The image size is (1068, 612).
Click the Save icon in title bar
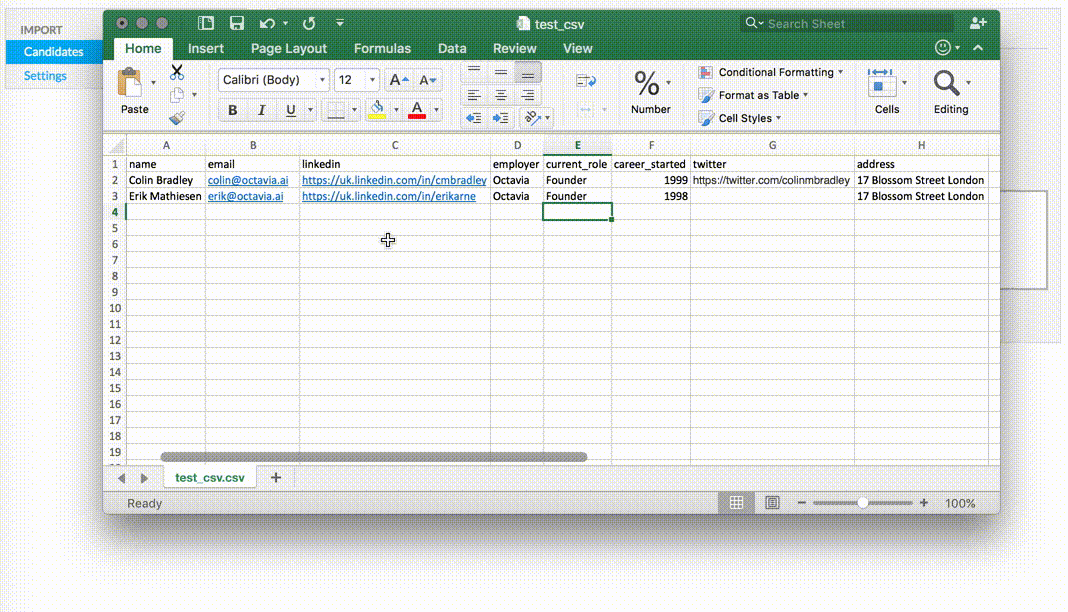(x=237, y=23)
